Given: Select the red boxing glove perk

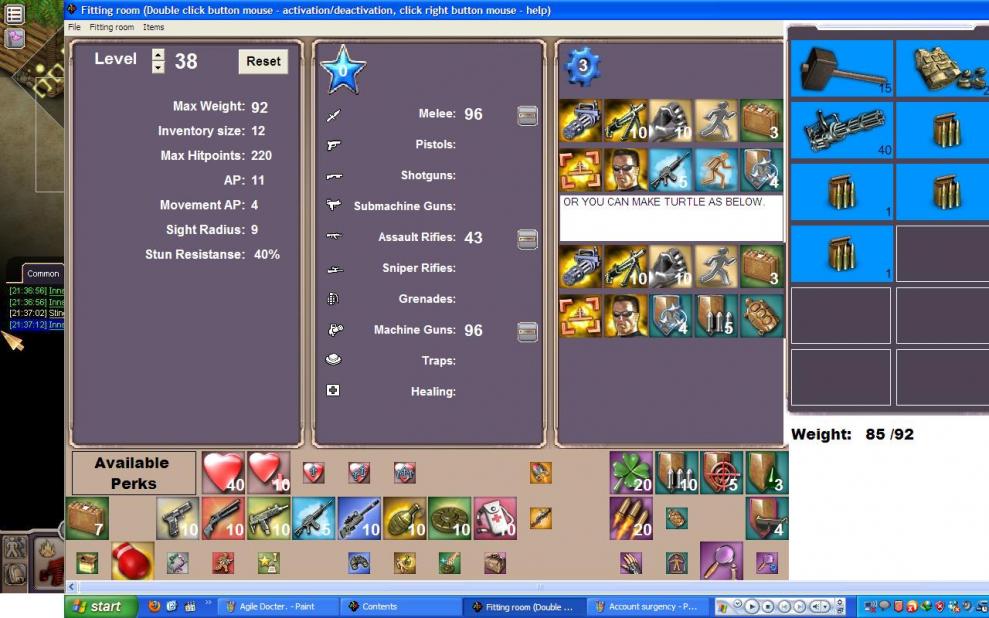Looking at the screenshot, I should [132, 562].
